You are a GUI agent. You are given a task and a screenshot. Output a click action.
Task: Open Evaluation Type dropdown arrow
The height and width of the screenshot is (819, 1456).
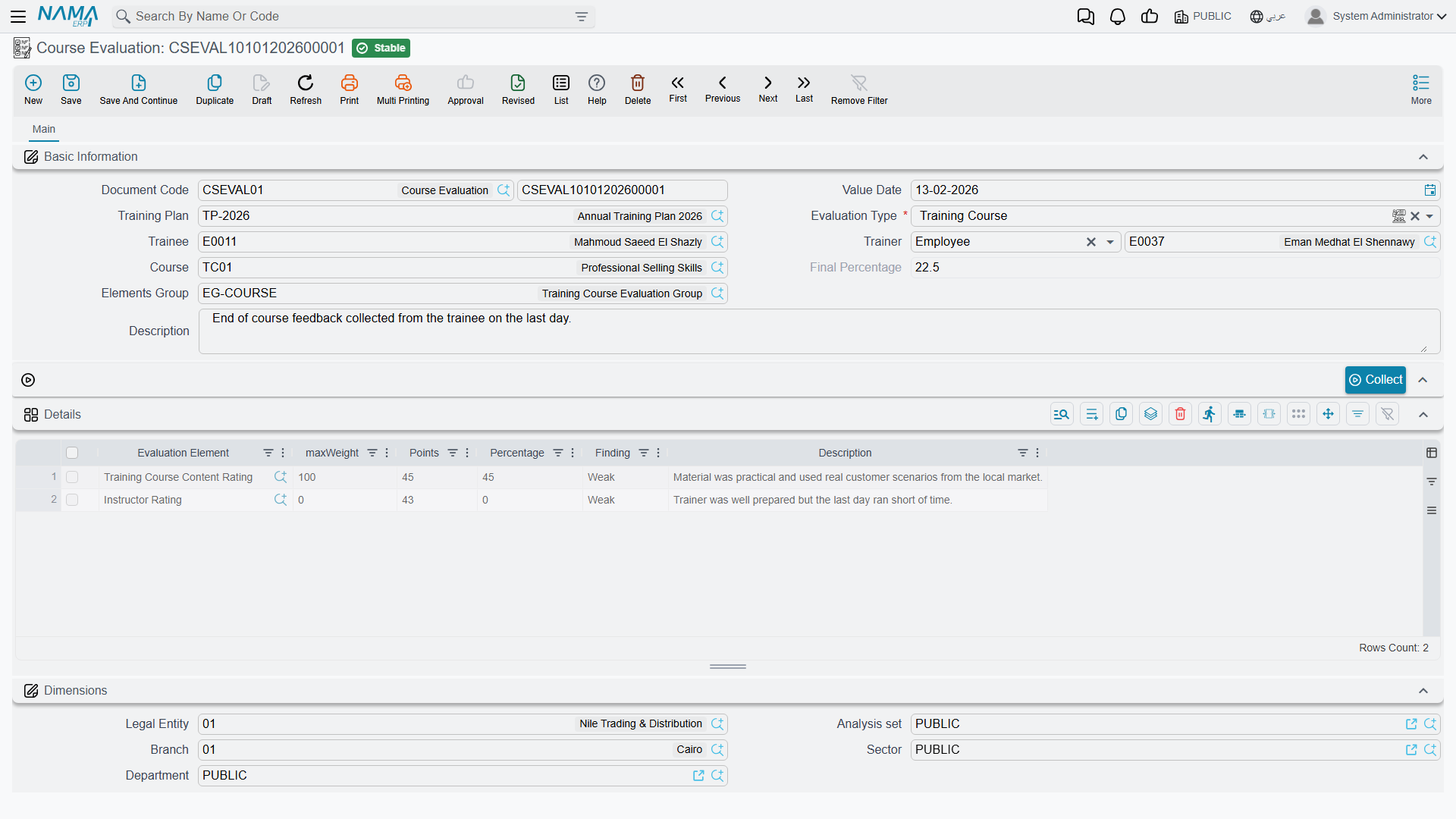coord(1429,216)
